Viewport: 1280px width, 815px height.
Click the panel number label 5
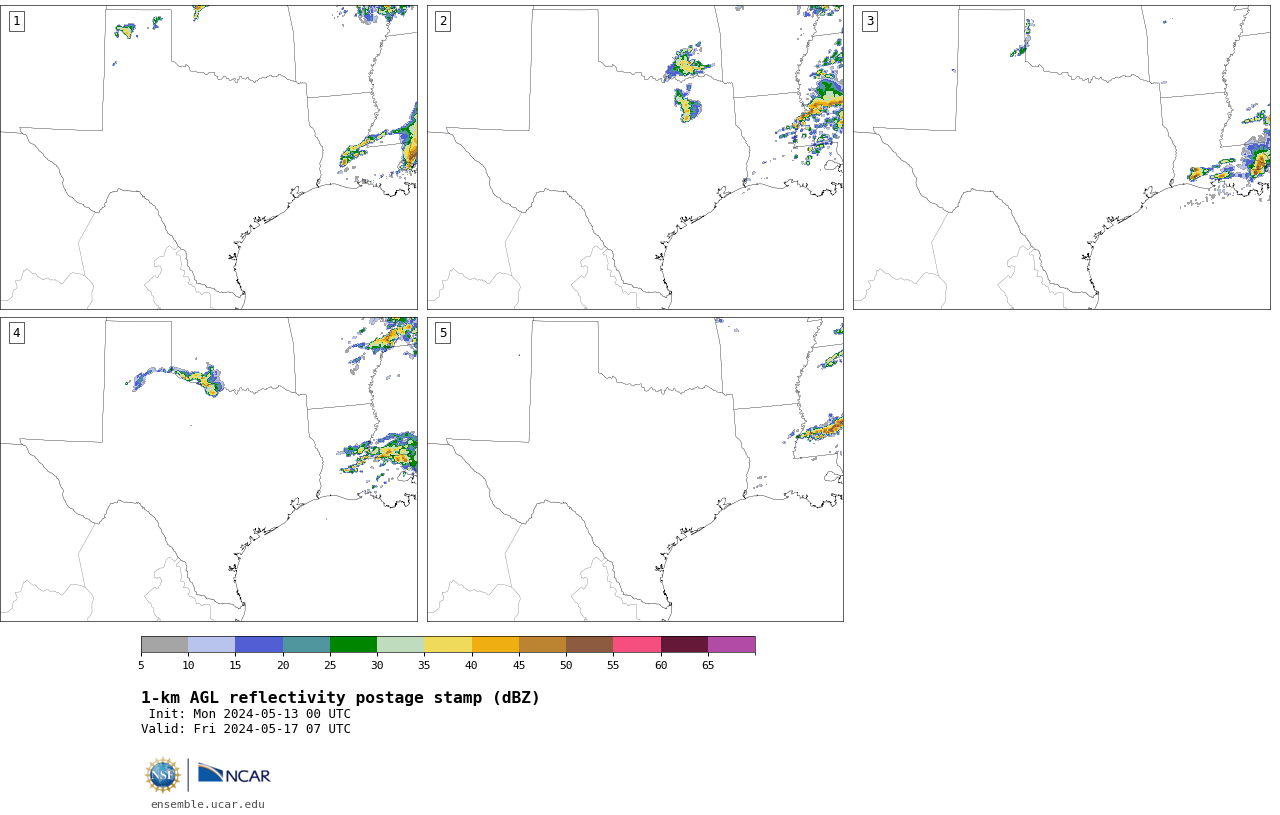click(x=443, y=333)
